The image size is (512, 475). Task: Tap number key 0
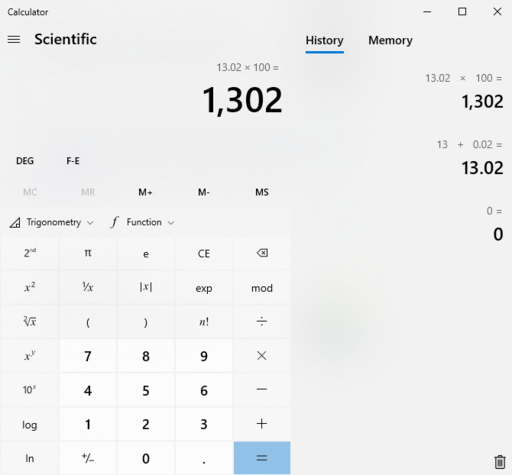click(146, 458)
